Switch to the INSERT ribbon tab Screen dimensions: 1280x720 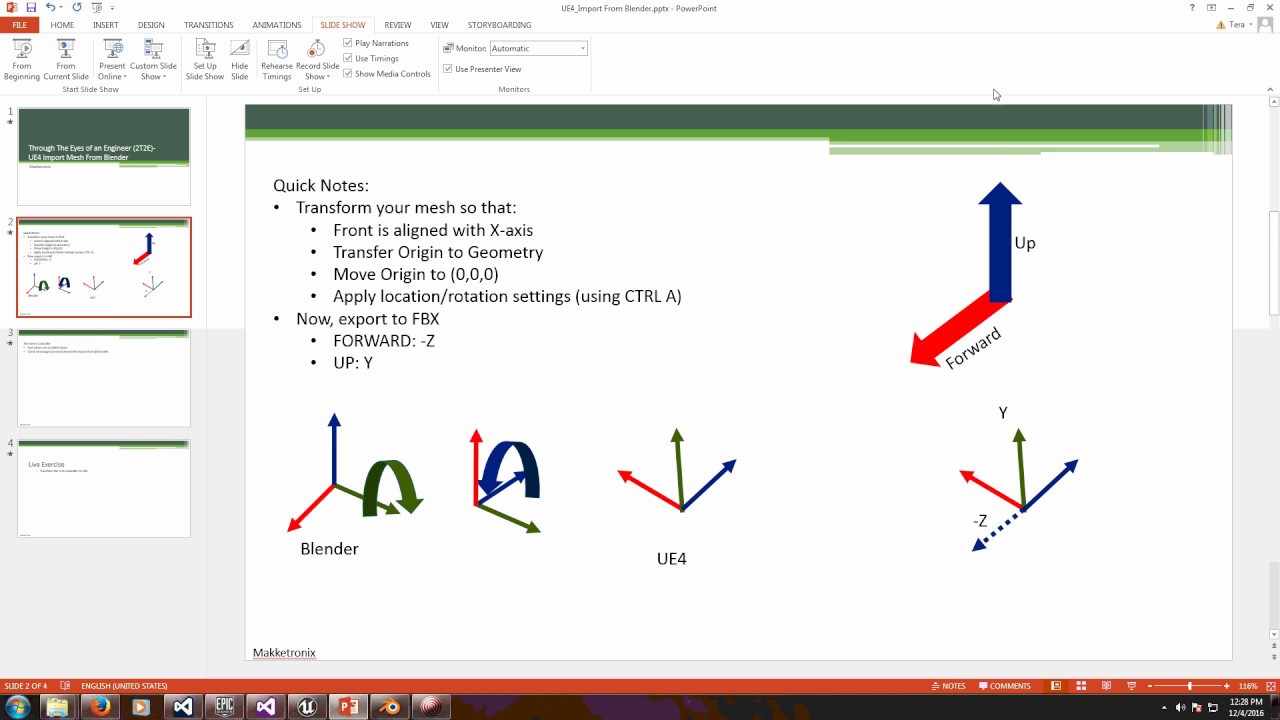[105, 25]
